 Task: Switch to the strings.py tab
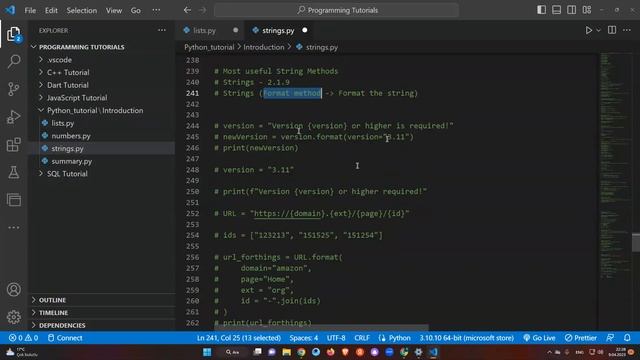[x=279, y=30]
